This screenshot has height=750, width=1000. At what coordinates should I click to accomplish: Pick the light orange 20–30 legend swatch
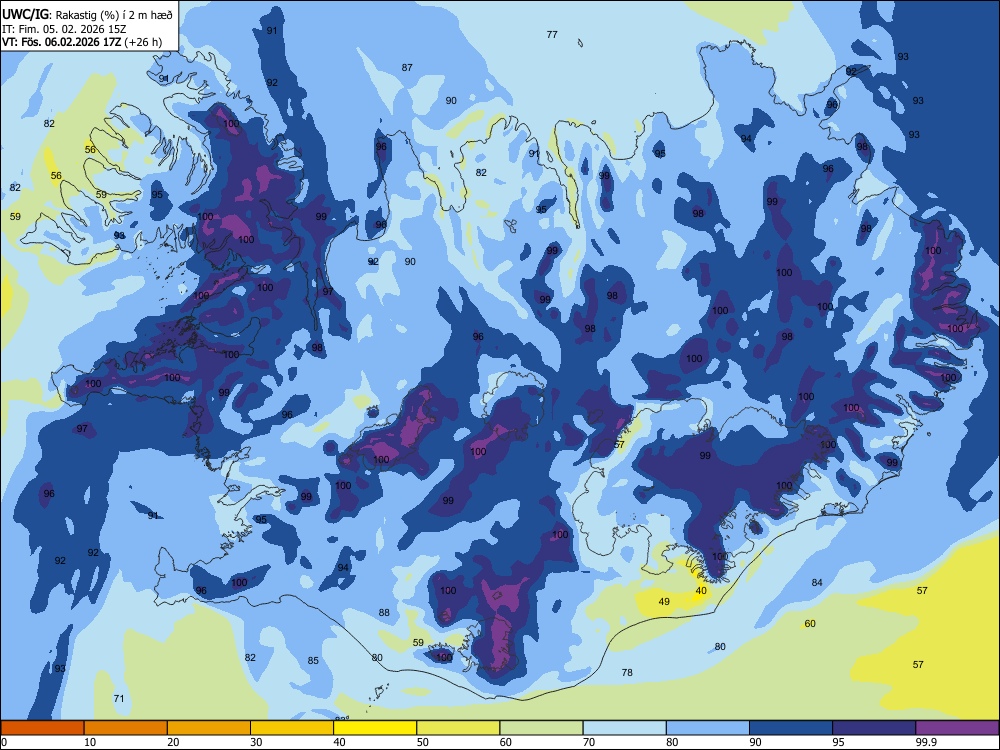coord(209,728)
